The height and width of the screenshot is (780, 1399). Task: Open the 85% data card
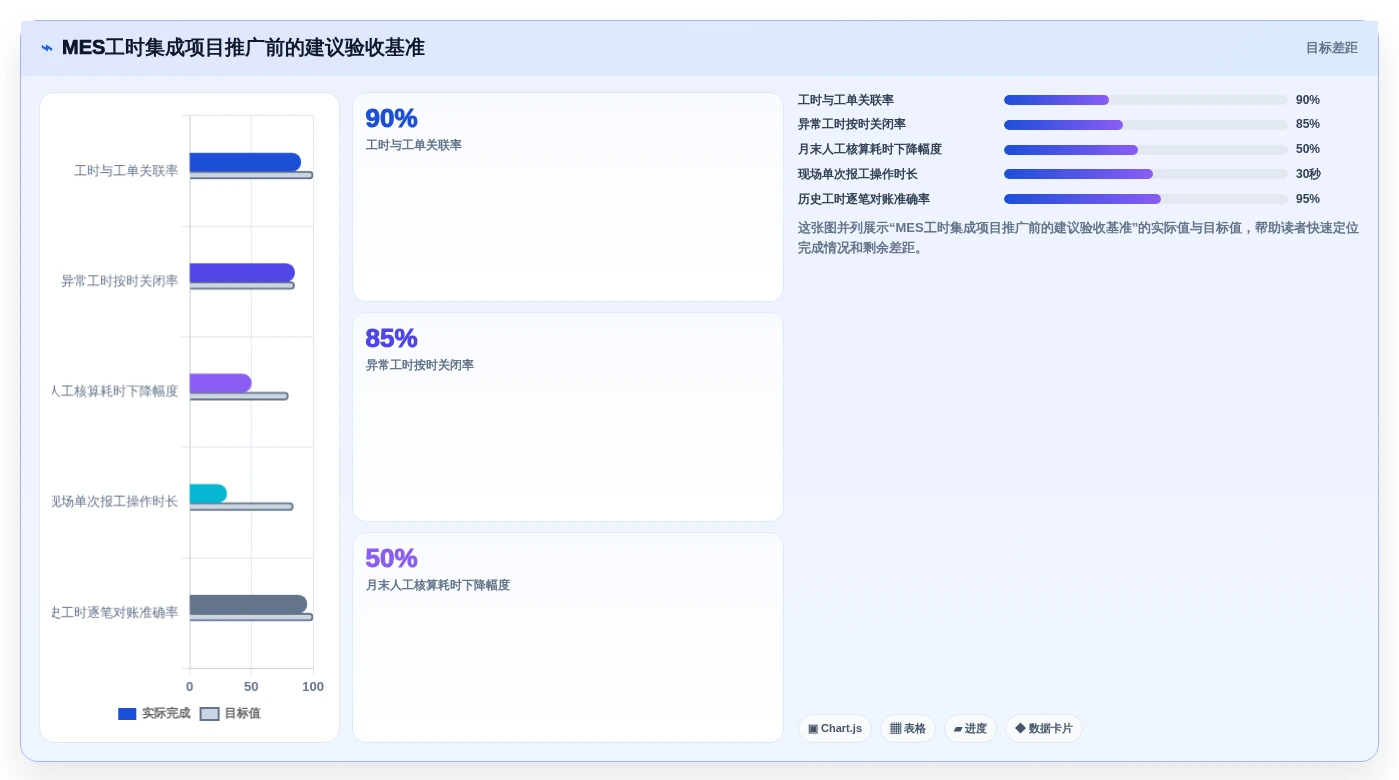tap(568, 417)
